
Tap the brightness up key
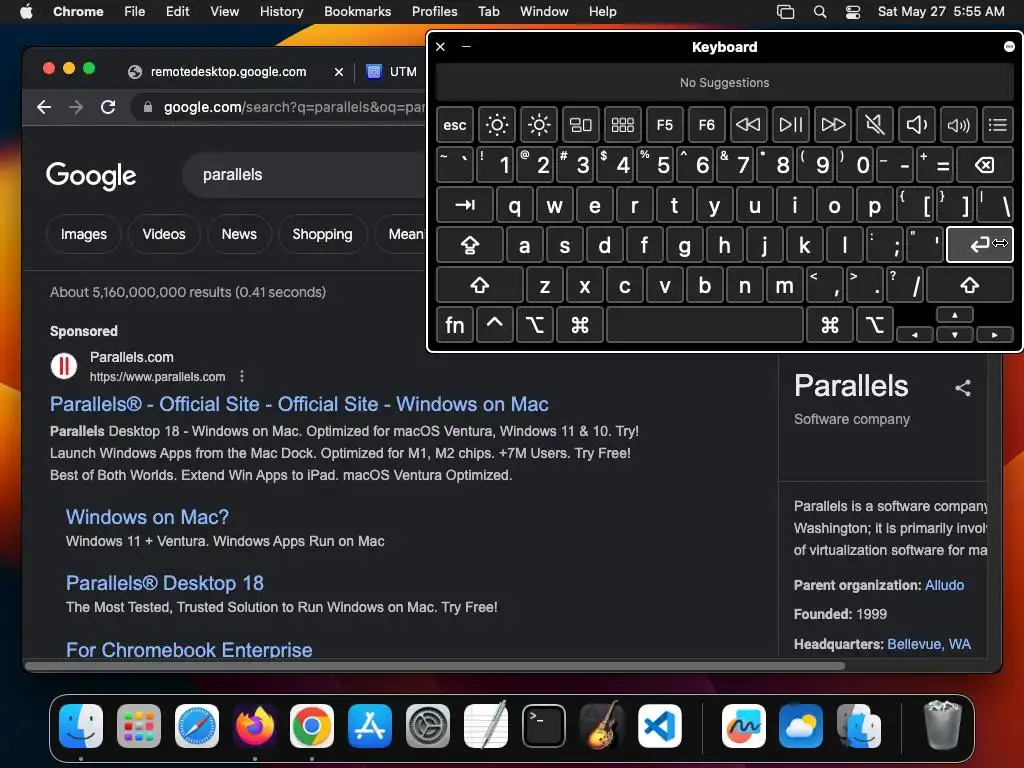click(x=539, y=125)
